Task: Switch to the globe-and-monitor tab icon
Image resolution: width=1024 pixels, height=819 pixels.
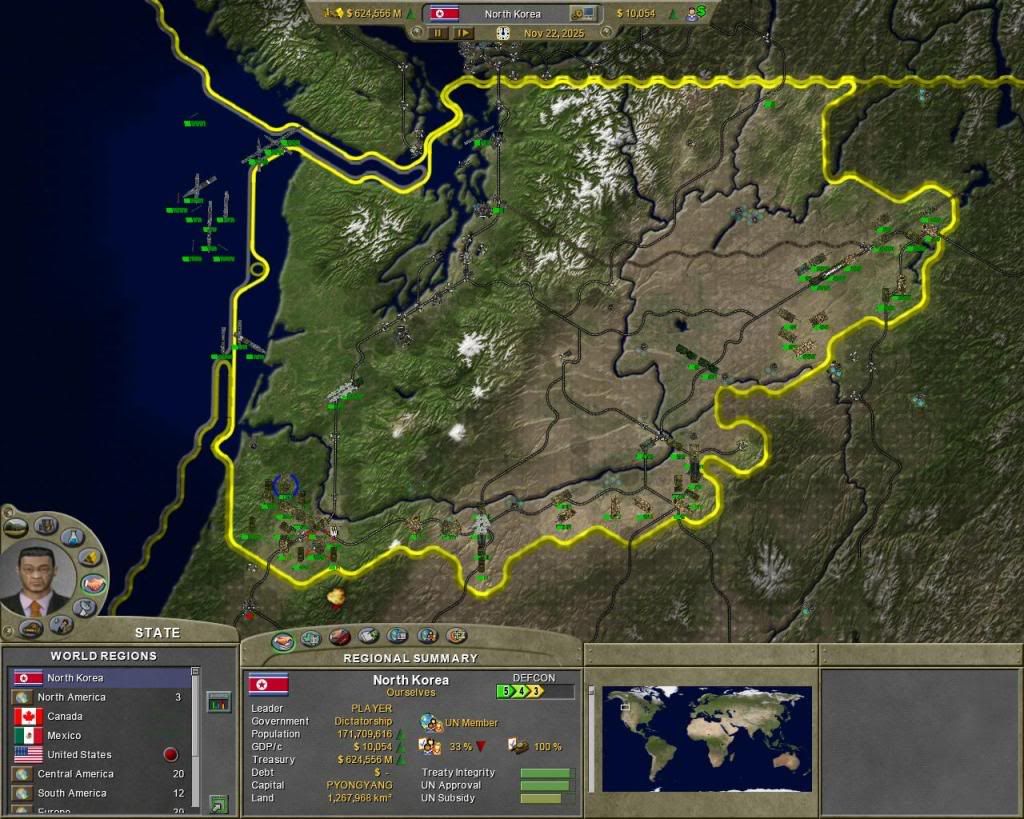Action: pos(397,635)
